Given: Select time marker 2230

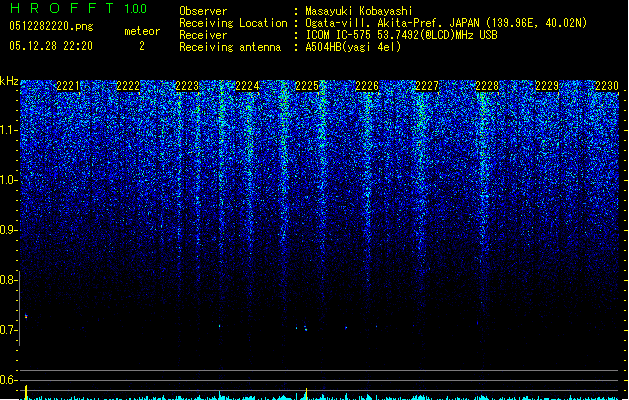Looking at the screenshot, I should pos(607,86).
